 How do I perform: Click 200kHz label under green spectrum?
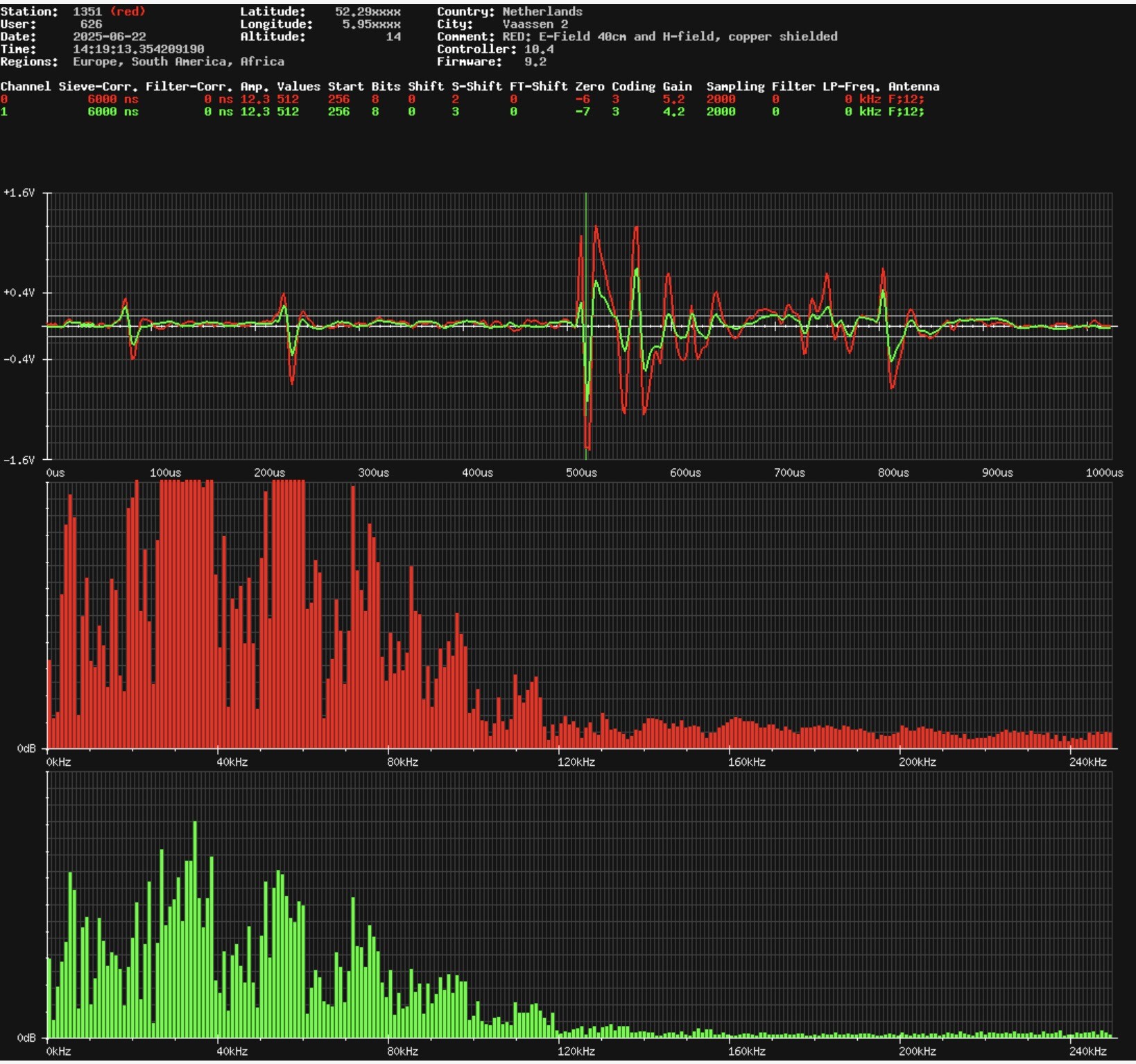point(917,1052)
